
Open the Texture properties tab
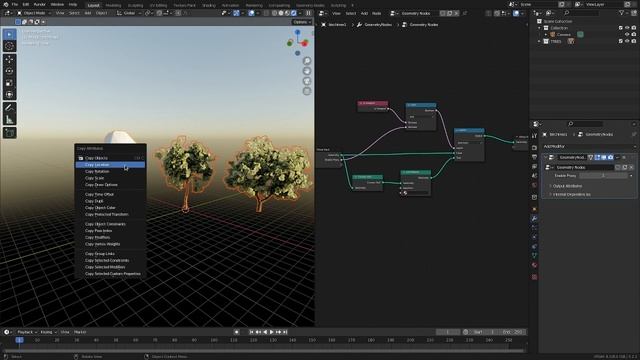click(x=534, y=277)
